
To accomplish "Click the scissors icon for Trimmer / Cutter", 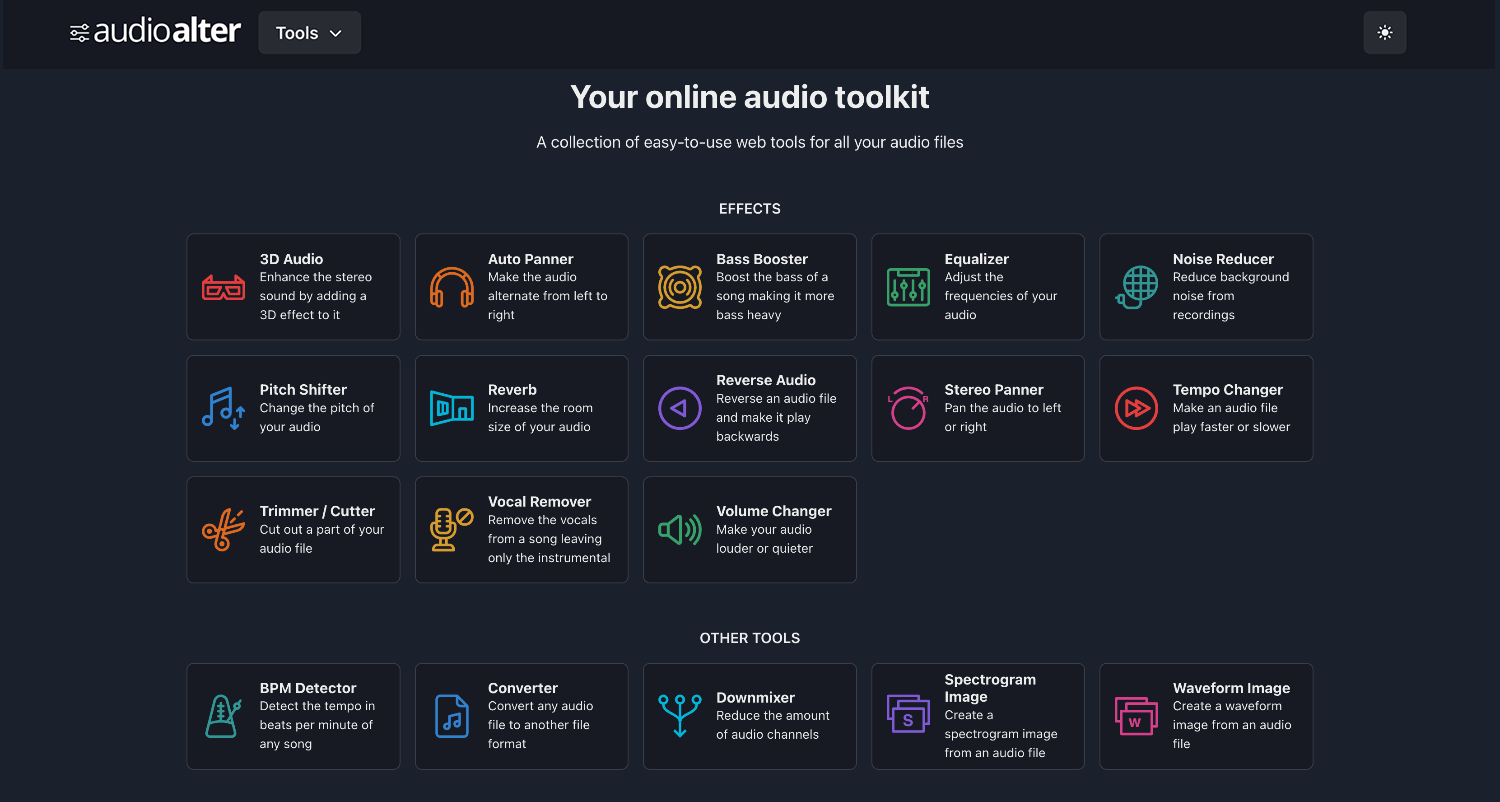I will tap(223, 530).
